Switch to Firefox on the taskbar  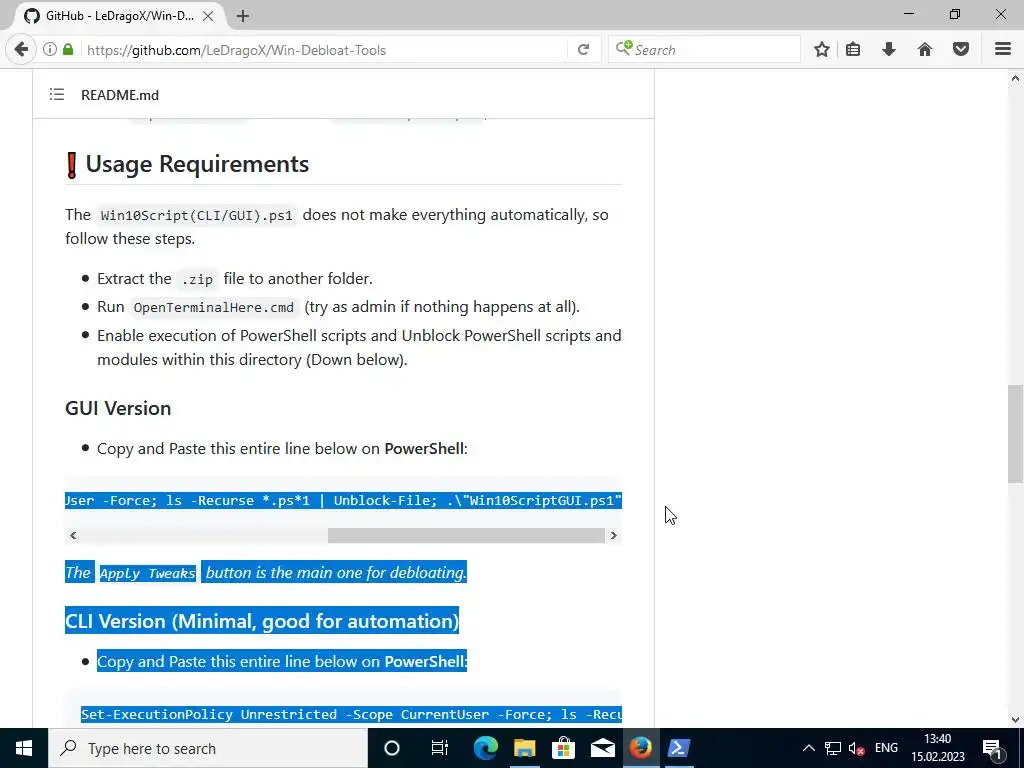[641, 748]
